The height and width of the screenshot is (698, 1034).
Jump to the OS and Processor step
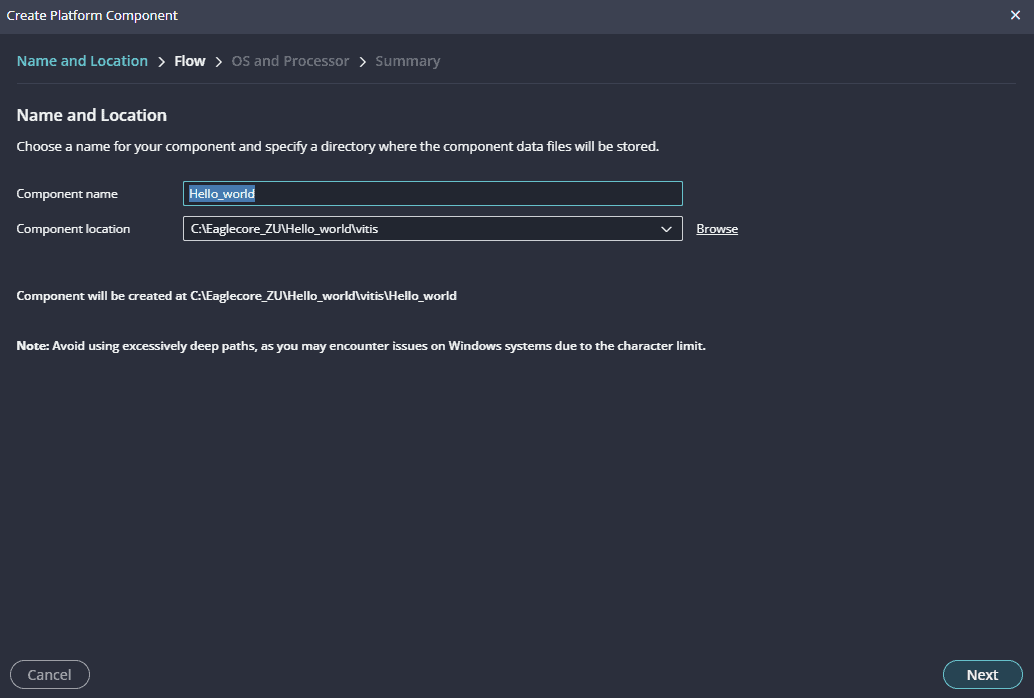coord(290,61)
